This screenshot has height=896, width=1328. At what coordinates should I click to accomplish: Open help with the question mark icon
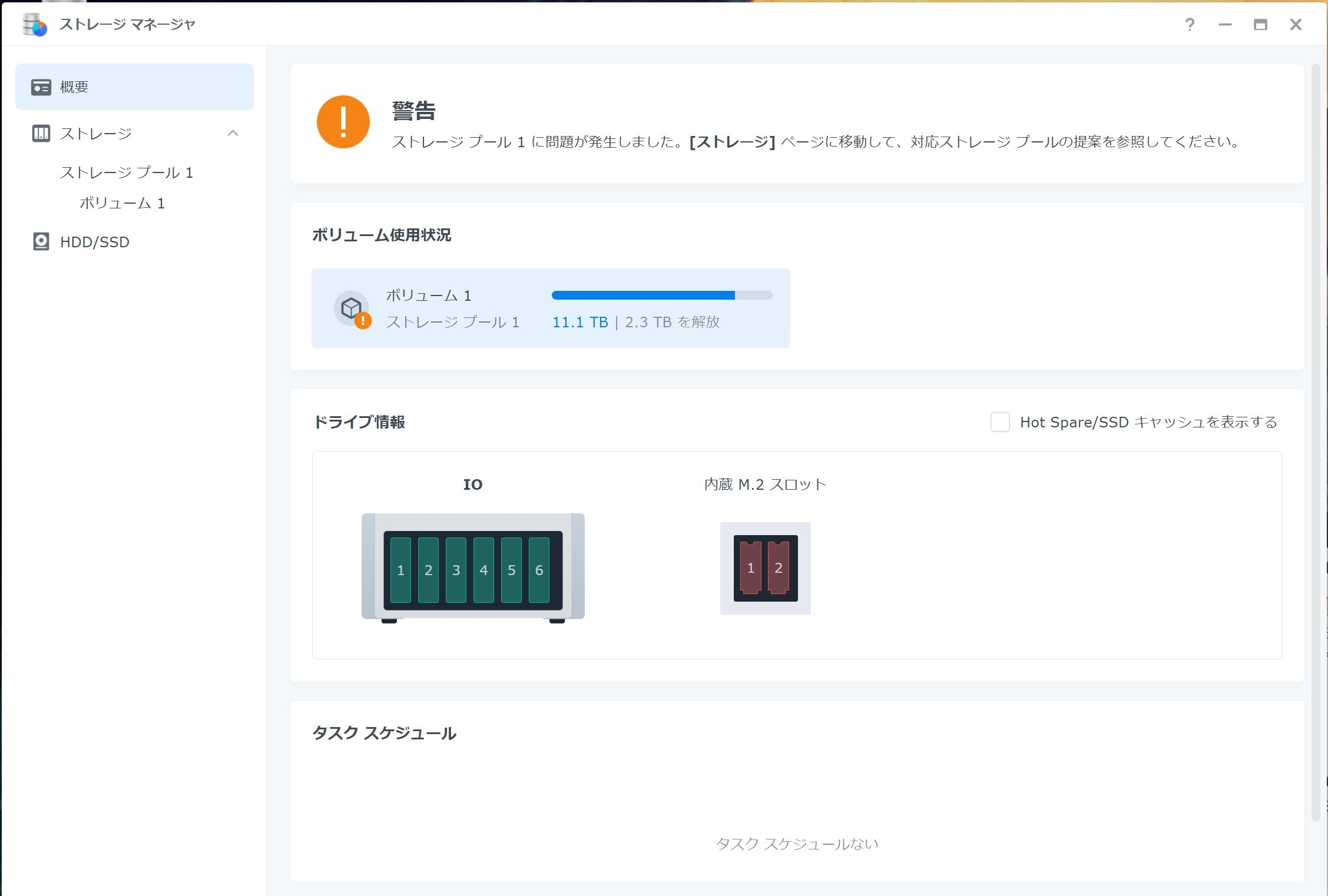click(x=1189, y=25)
